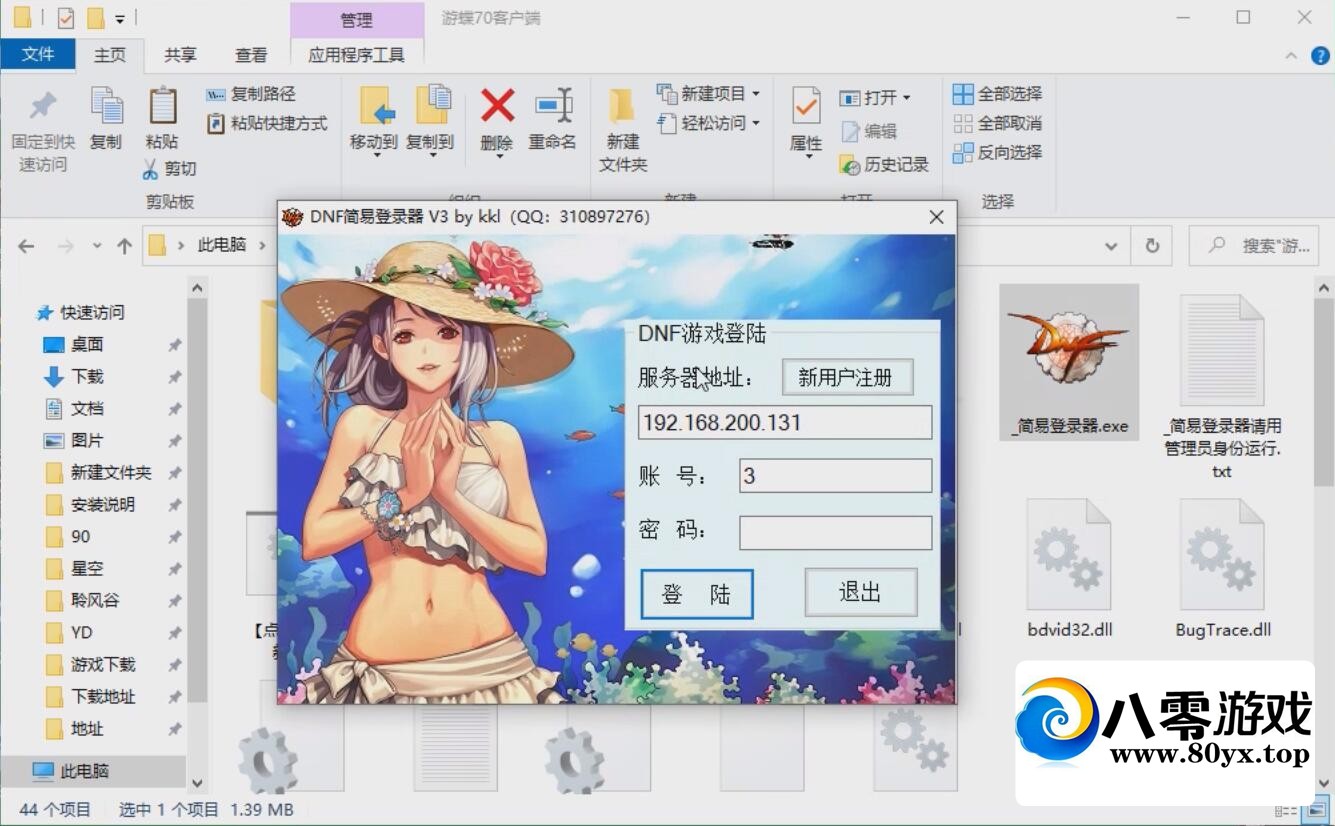The image size is (1335, 826).
Task: Click Pin to Quick Access icon
Action: 43,106
